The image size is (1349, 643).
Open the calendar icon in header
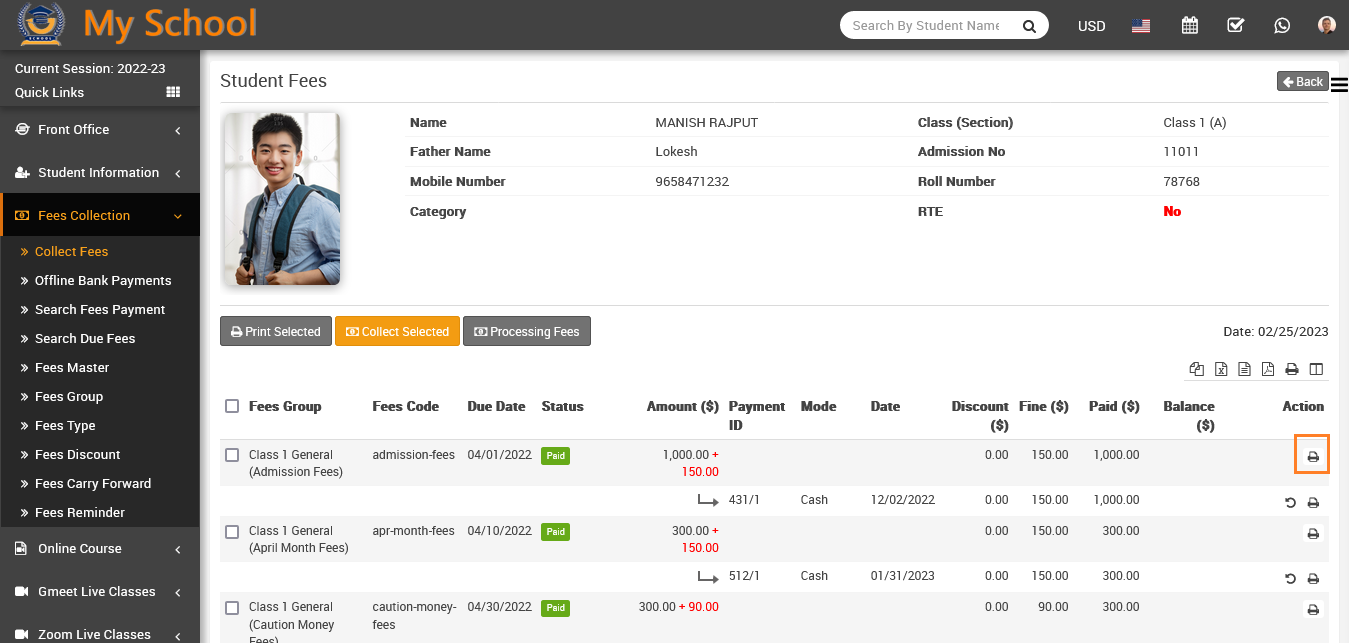coord(1189,25)
